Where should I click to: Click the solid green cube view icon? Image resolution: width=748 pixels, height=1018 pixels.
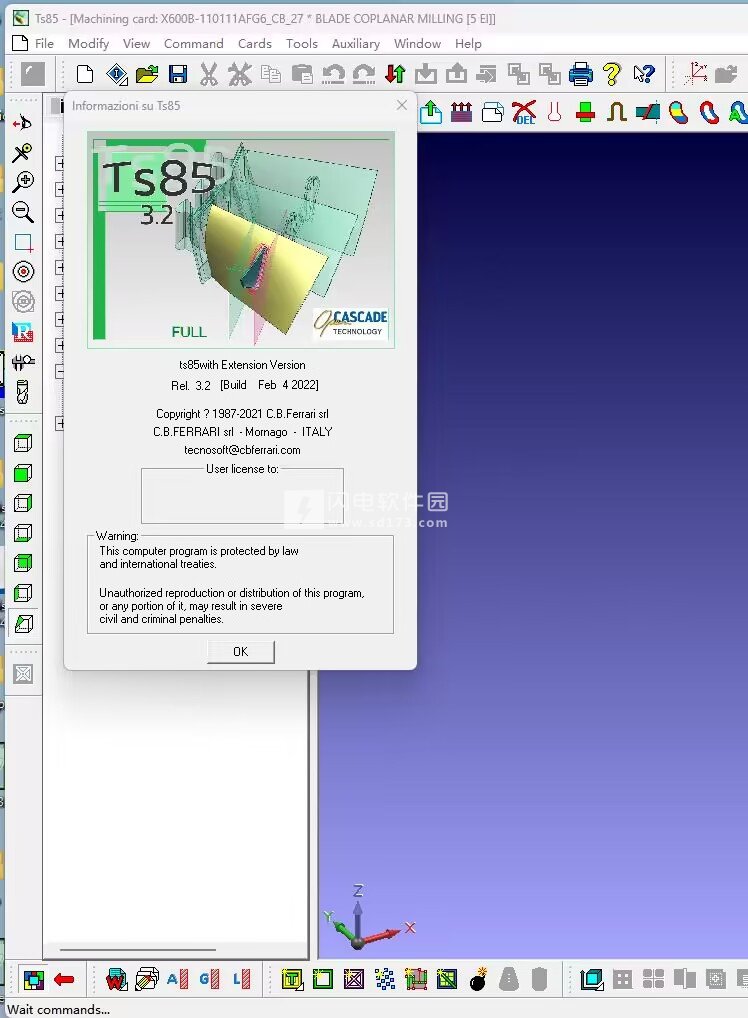[x=23, y=473]
